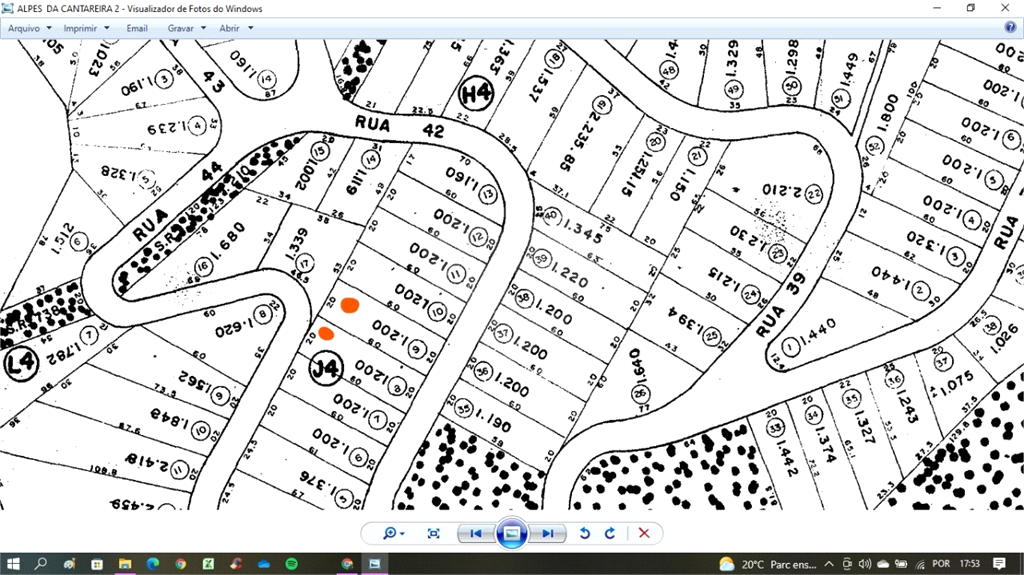1024x575 pixels.
Task: Click the actual size fit button
Action: coord(433,534)
